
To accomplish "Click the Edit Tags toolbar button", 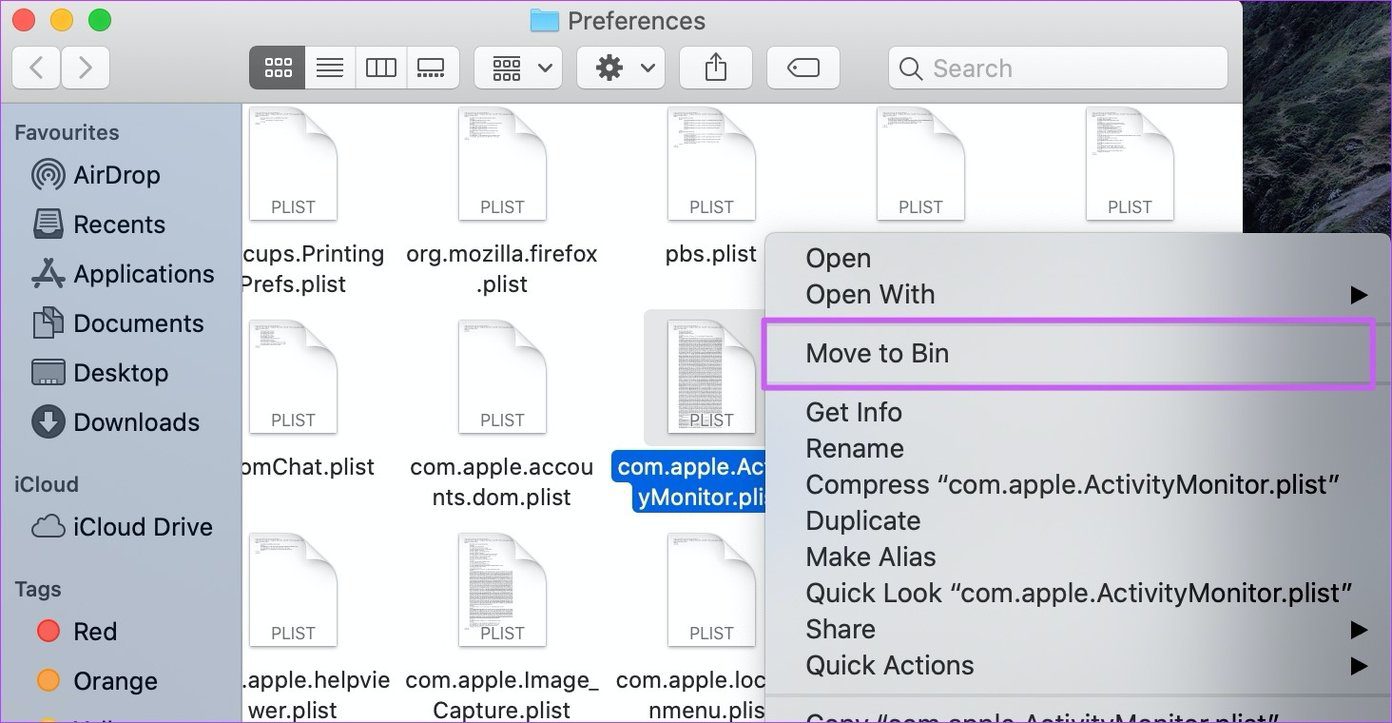I will pyautogui.click(x=803, y=68).
